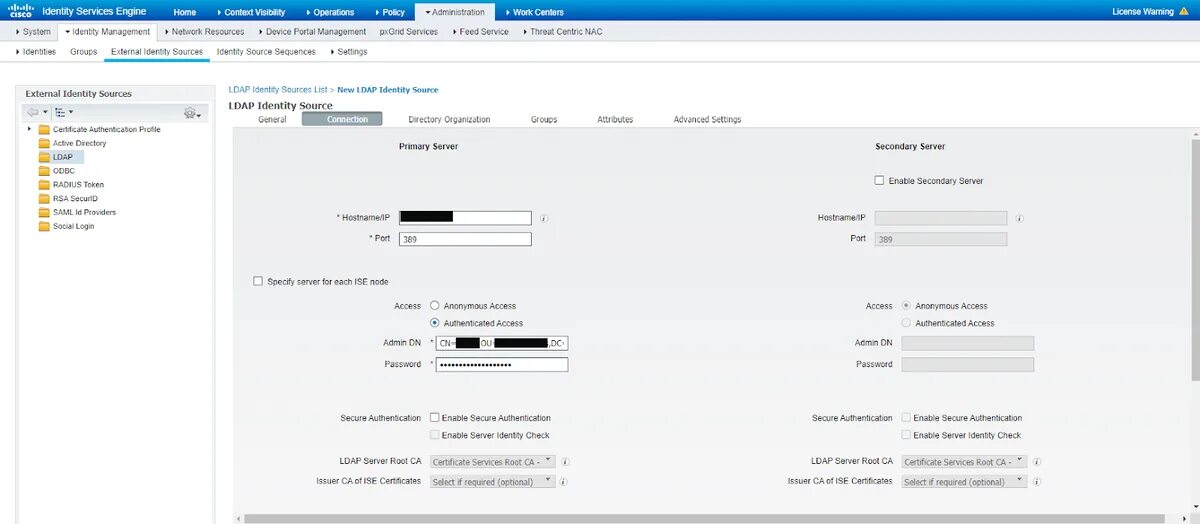Open secondary LDAP Server Root CA dropdown
Viewport: 1200px width, 524px height.
(964, 462)
